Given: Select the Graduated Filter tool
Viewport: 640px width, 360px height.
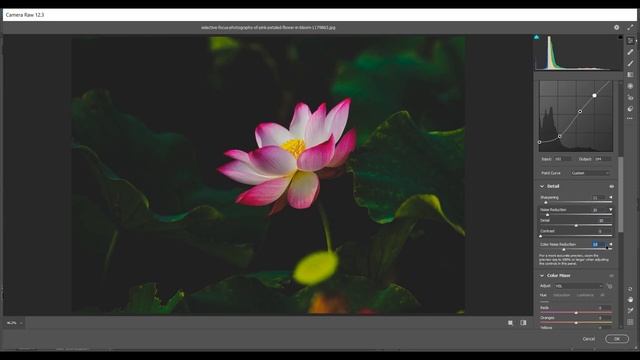Looking at the screenshot, I should [x=630, y=75].
